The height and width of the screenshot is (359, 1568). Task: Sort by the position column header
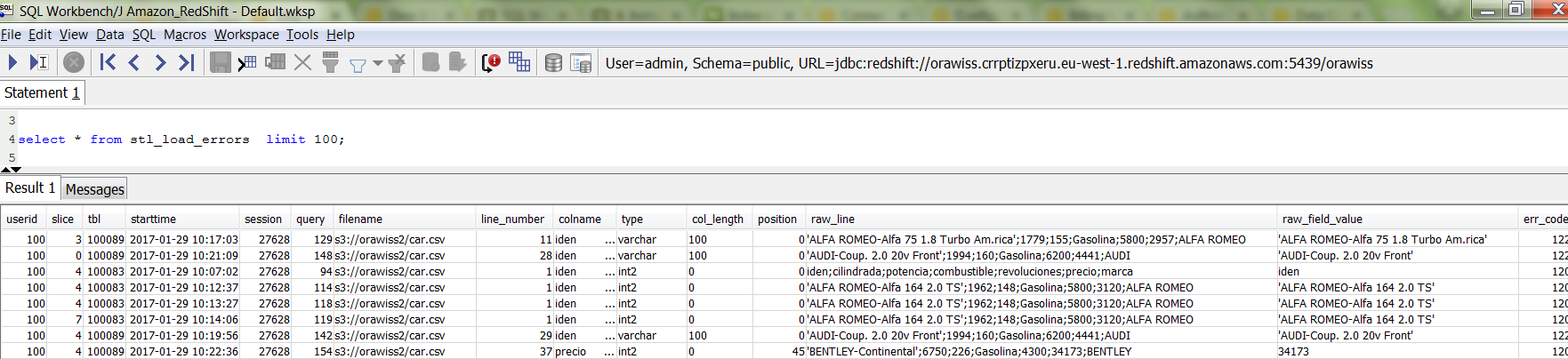pos(777,219)
